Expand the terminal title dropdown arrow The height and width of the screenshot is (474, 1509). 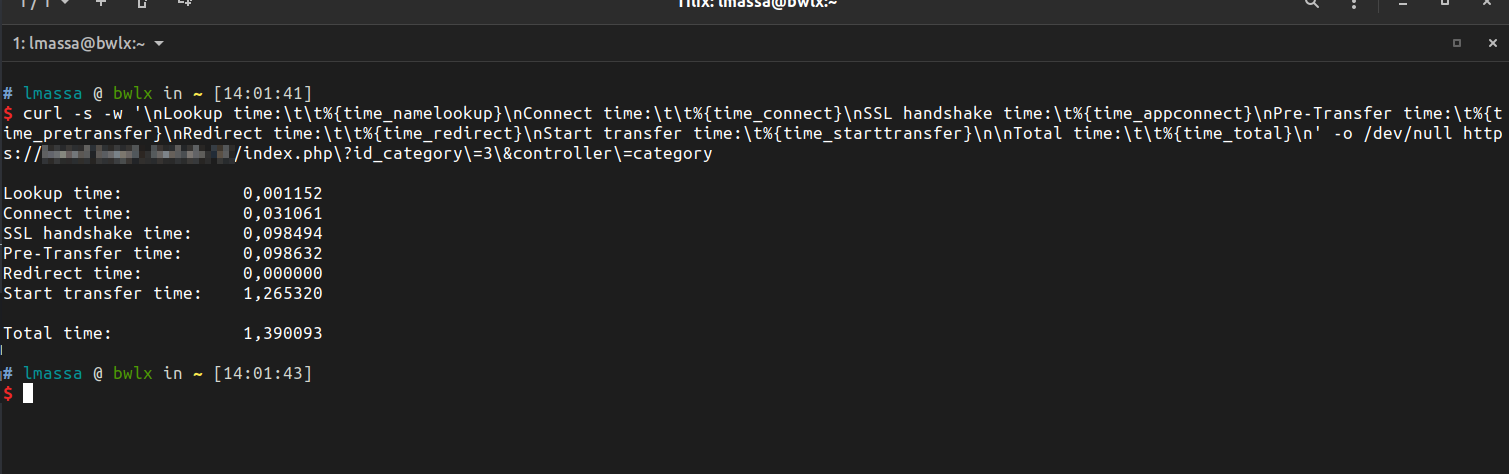pos(160,44)
